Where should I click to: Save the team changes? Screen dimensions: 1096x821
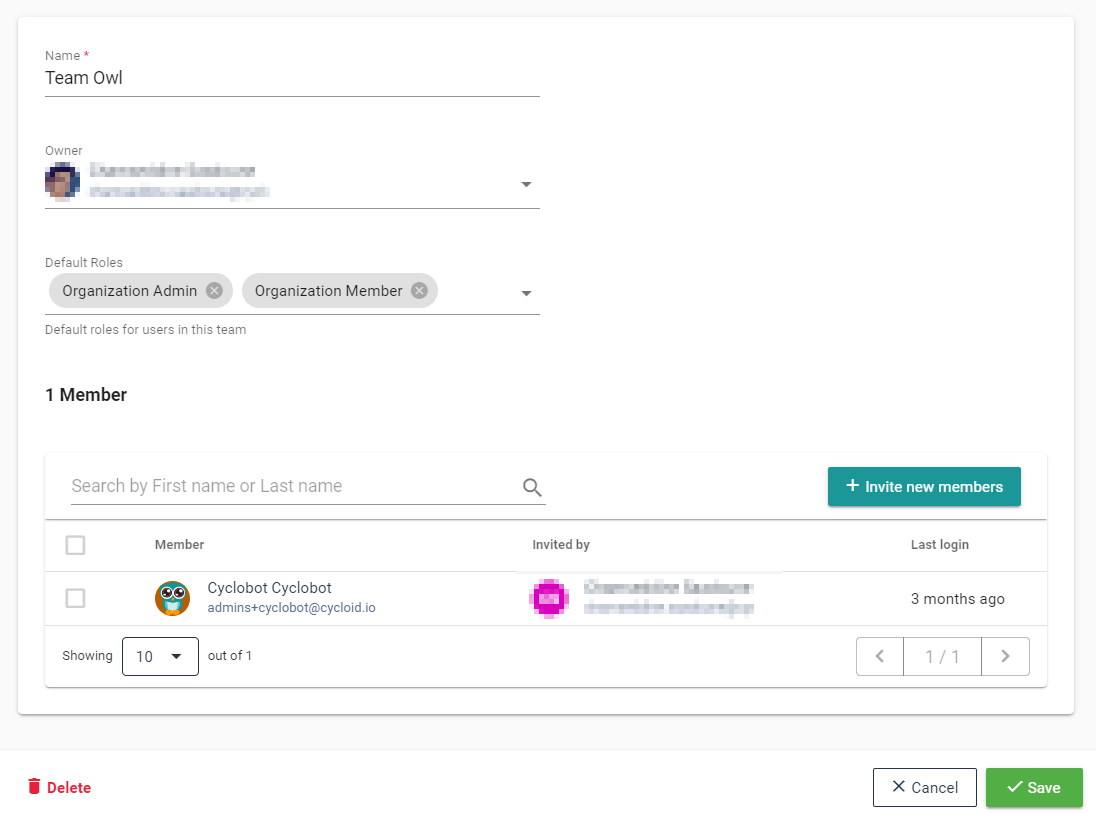1034,787
